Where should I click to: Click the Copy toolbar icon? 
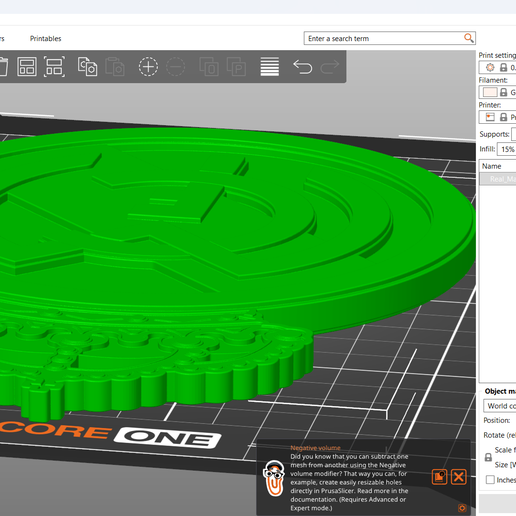tap(87, 67)
